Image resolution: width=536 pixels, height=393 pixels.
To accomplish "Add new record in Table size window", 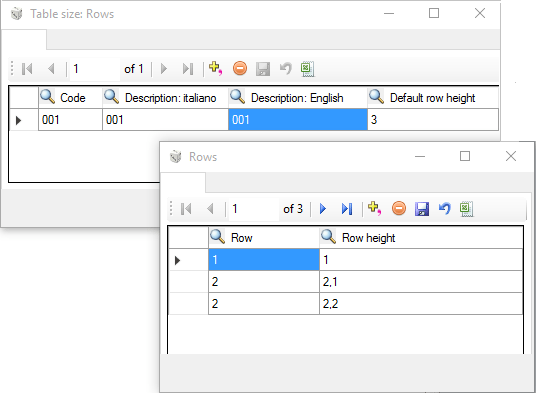I will click(215, 68).
